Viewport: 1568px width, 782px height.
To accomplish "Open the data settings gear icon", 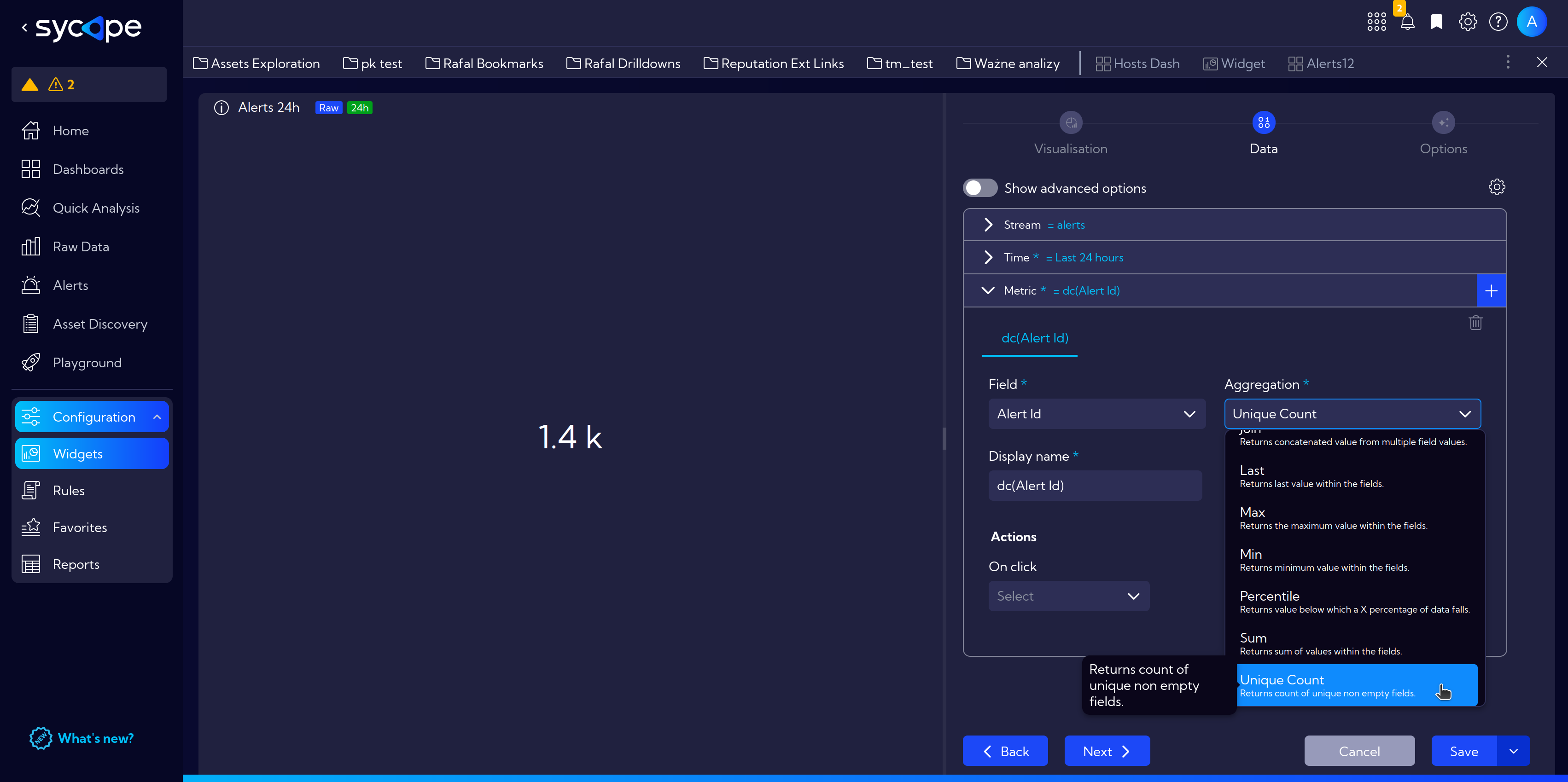I will click(1497, 187).
